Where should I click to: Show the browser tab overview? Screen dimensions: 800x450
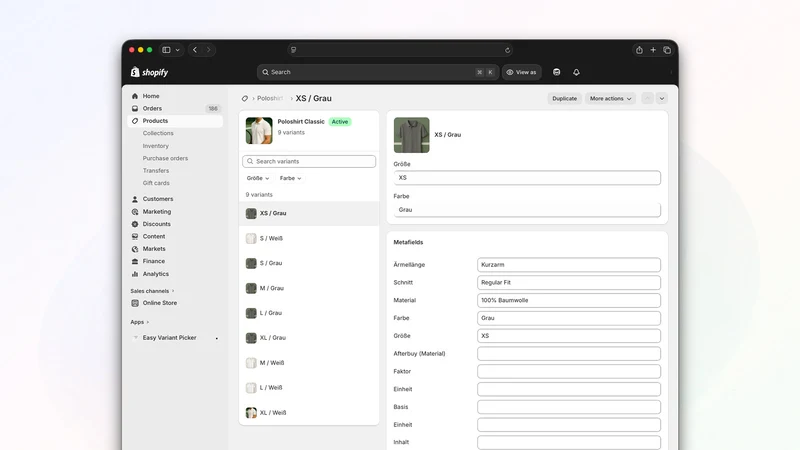pos(667,50)
